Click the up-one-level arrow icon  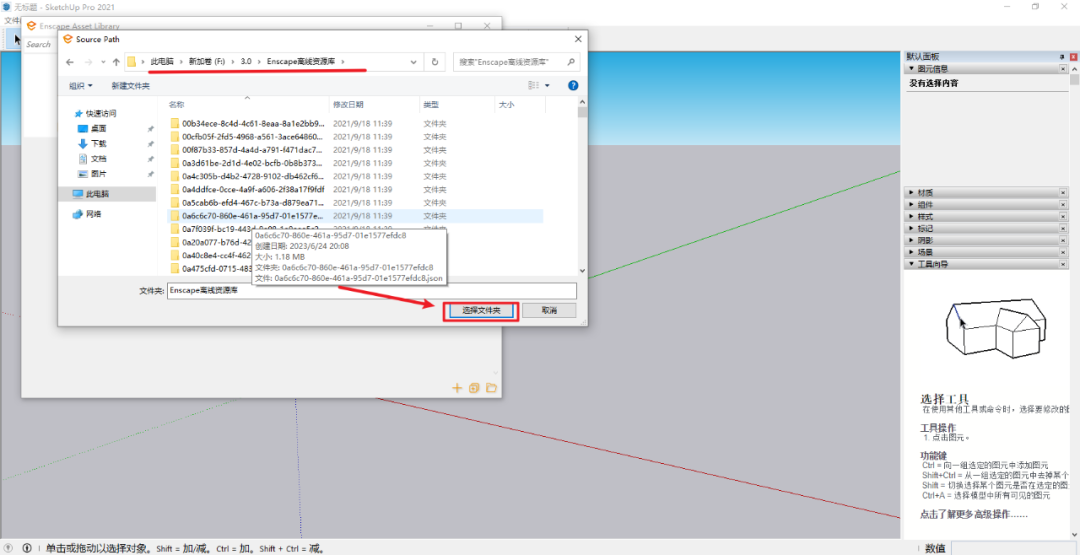(x=116, y=62)
